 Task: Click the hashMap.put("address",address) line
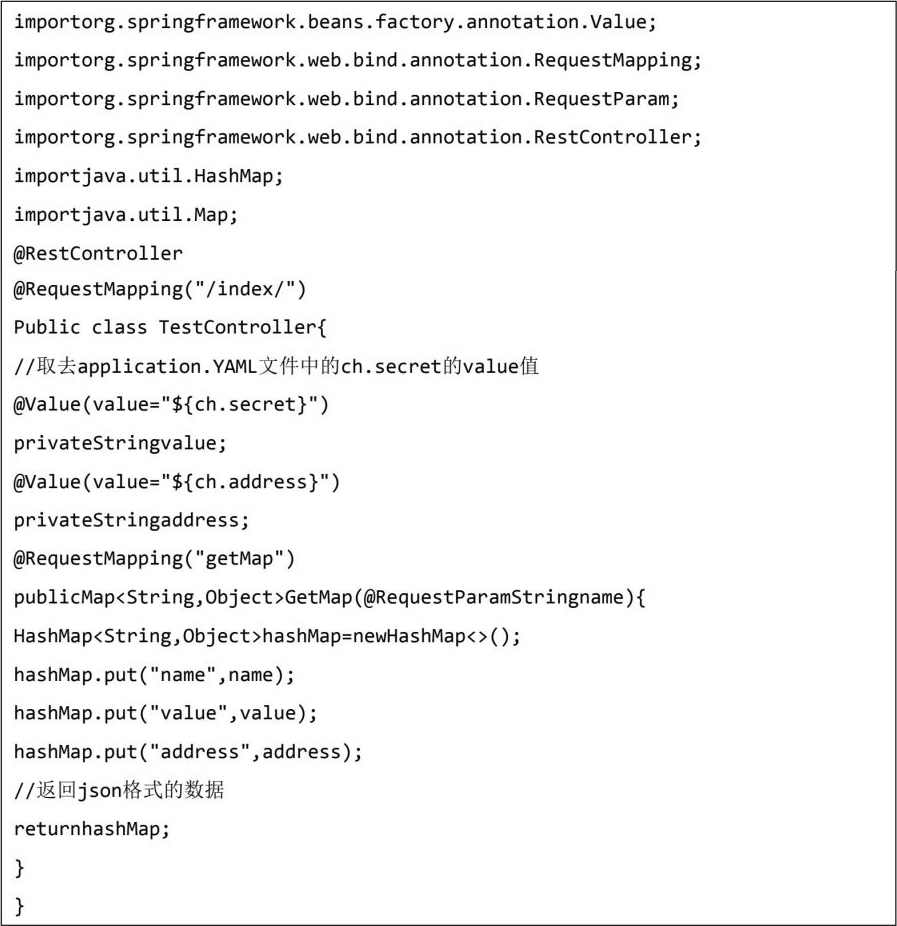coord(188,752)
